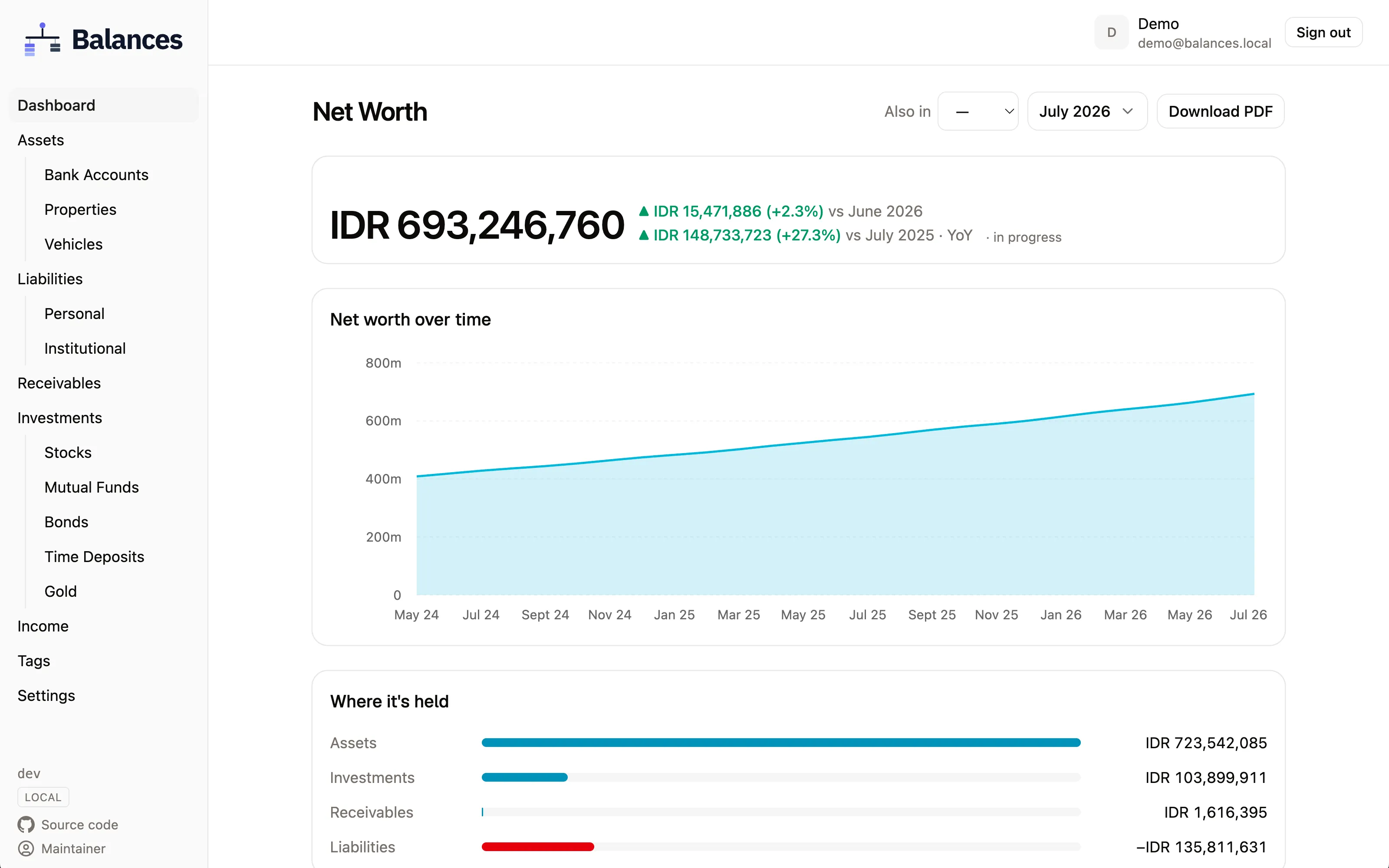1389x868 pixels.
Task: Open Bank Accounts in the sidebar
Action: click(96, 174)
